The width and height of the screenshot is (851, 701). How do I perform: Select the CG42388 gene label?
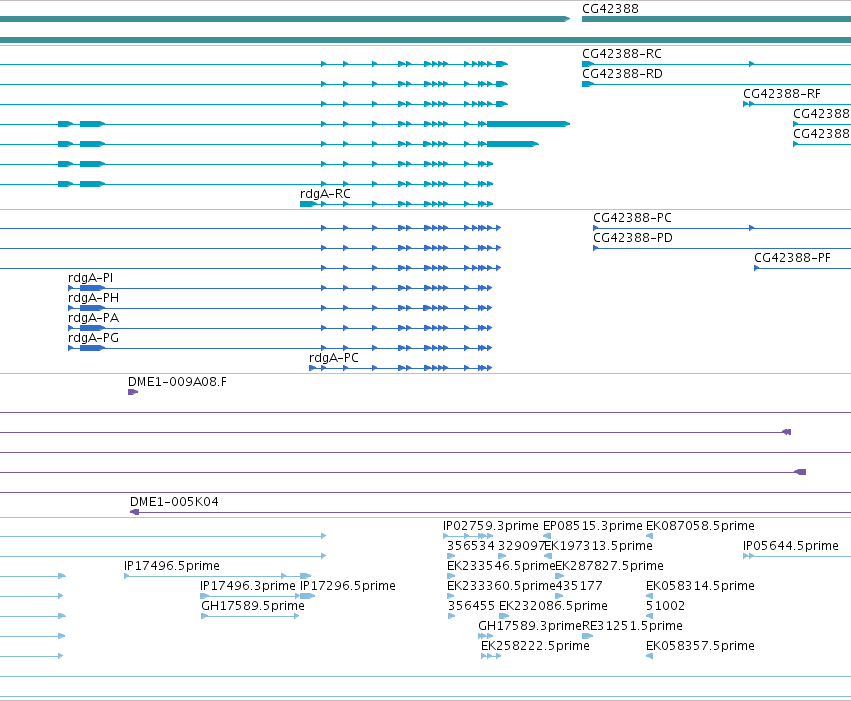coord(610,9)
